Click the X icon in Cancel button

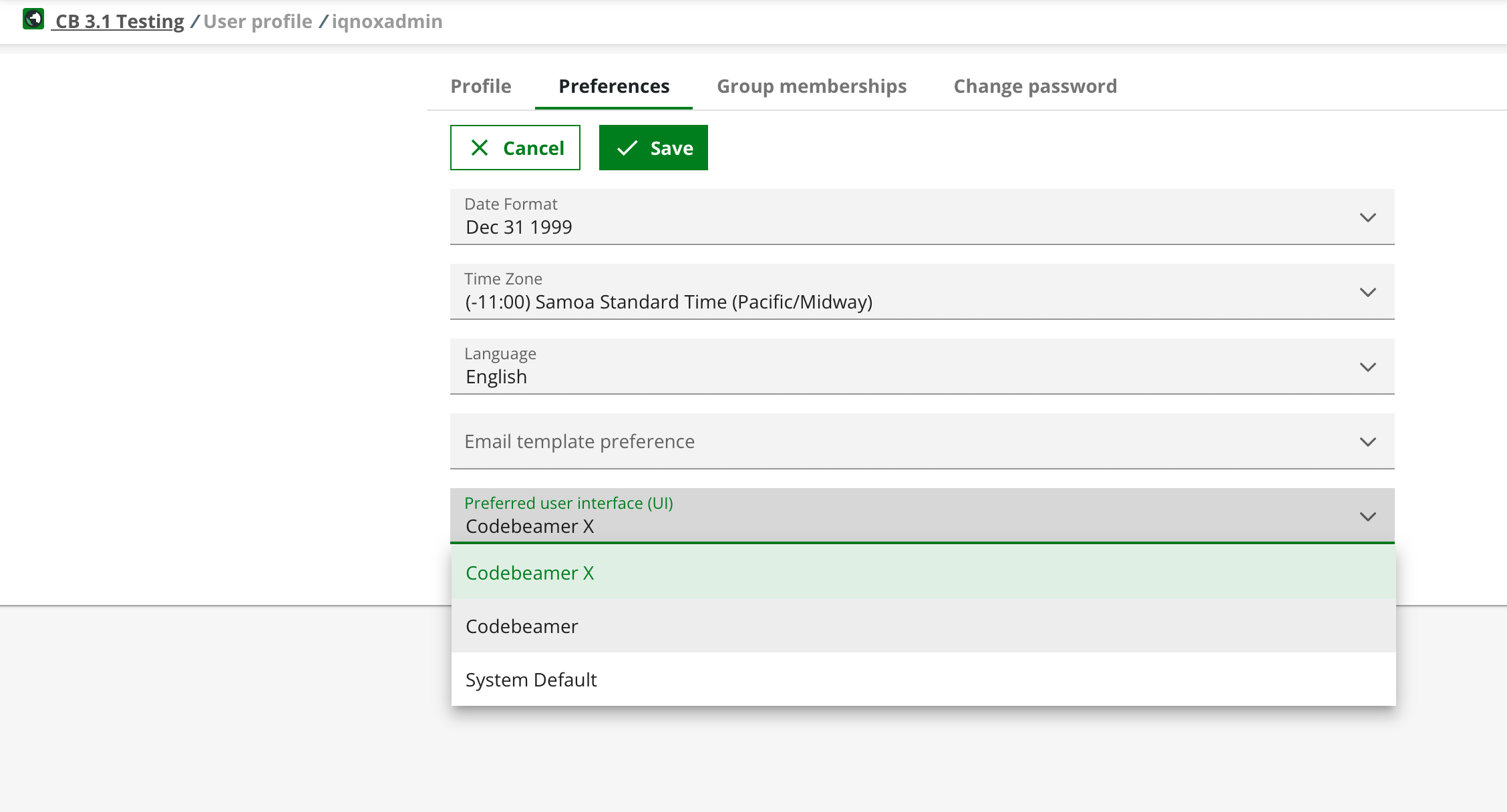tap(479, 148)
